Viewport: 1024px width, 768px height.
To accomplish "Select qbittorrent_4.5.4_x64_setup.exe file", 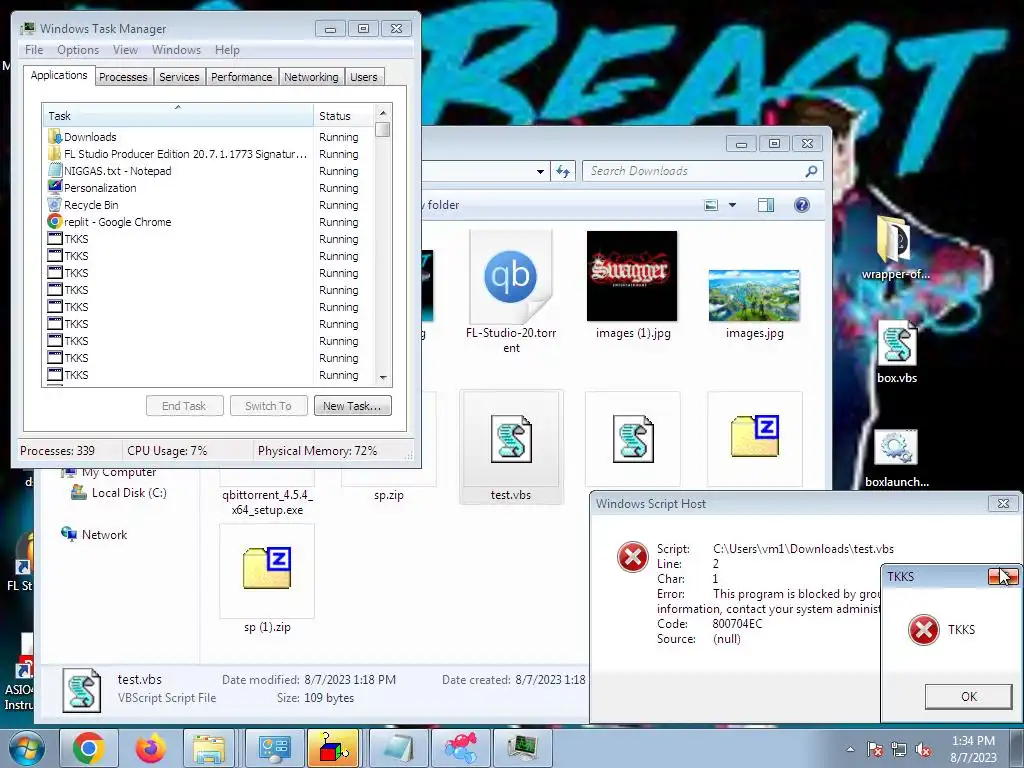I will (267, 502).
